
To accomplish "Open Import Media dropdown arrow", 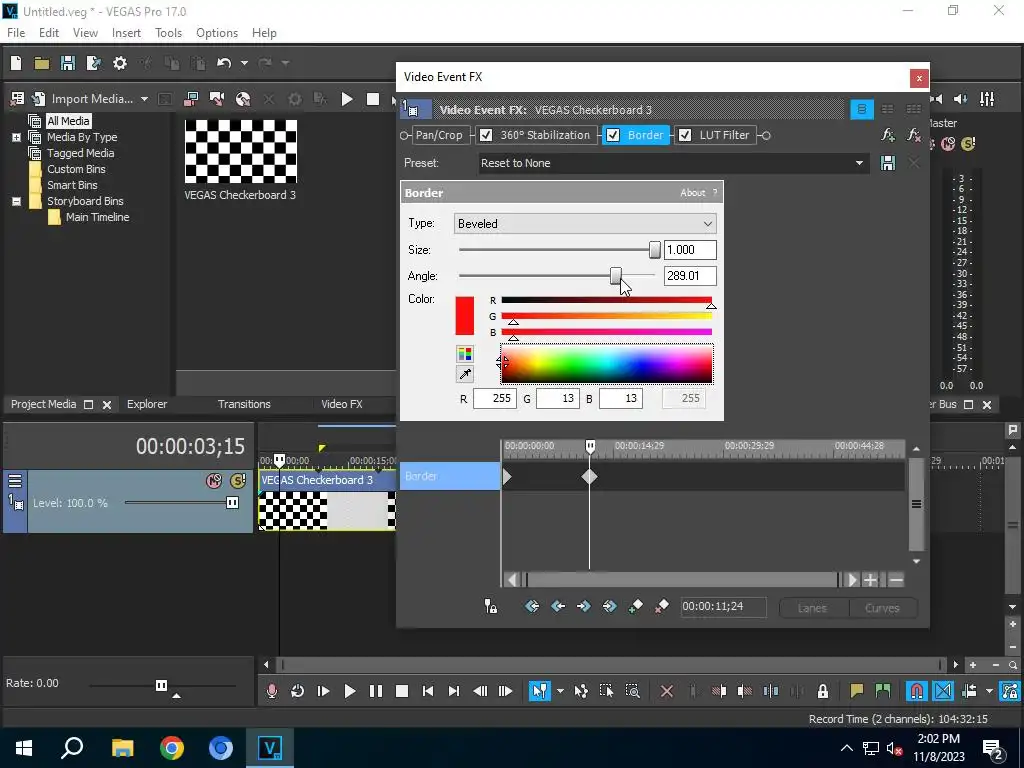I will click(x=144, y=99).
